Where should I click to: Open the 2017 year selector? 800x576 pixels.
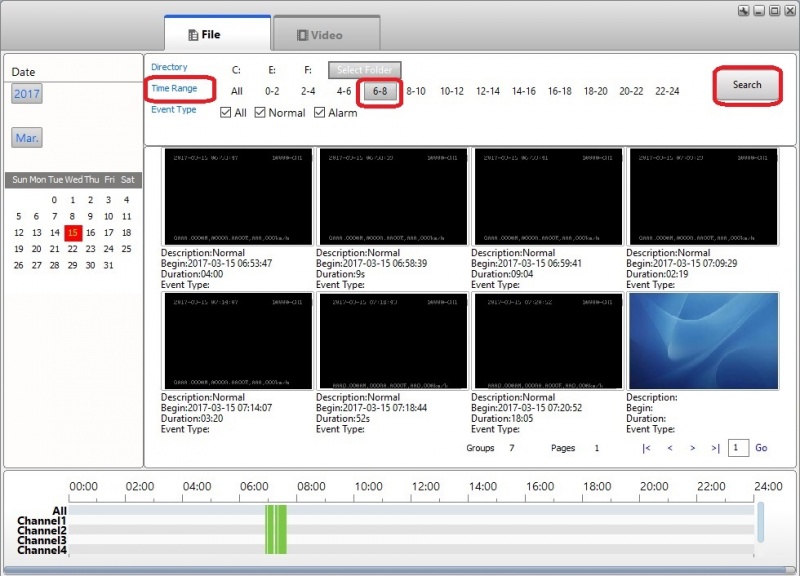coord(25,93)
